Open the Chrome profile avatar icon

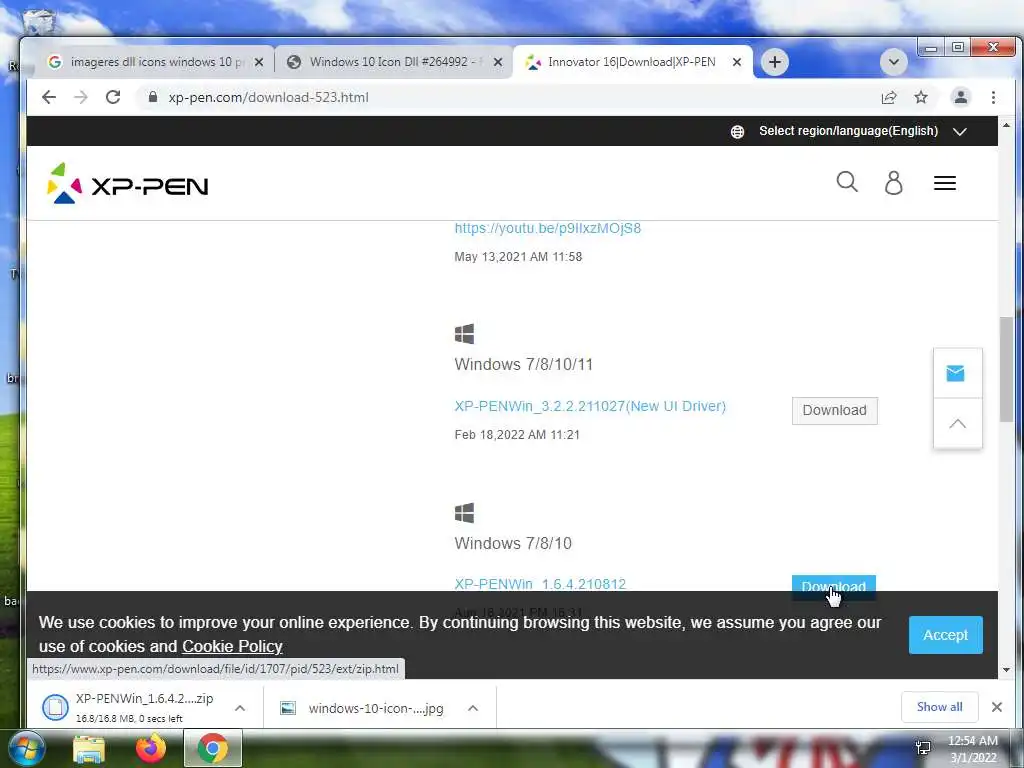coord(961,97)
